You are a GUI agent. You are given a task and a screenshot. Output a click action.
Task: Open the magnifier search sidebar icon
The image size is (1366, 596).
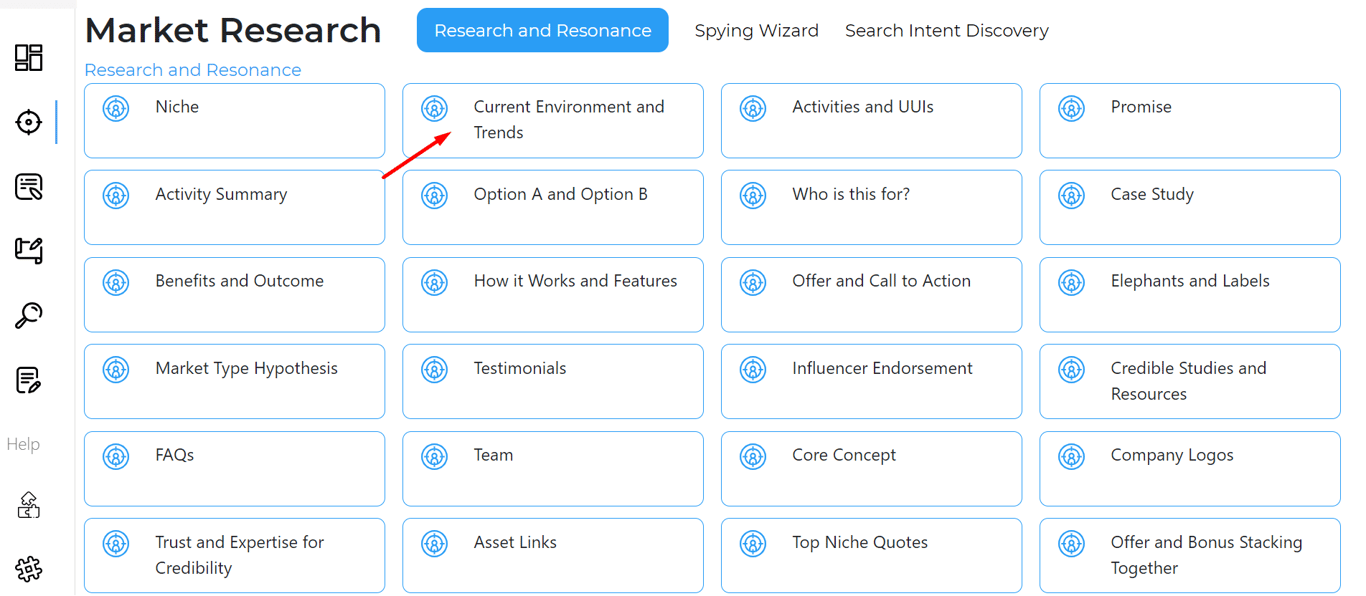click(x=29, y=316)
